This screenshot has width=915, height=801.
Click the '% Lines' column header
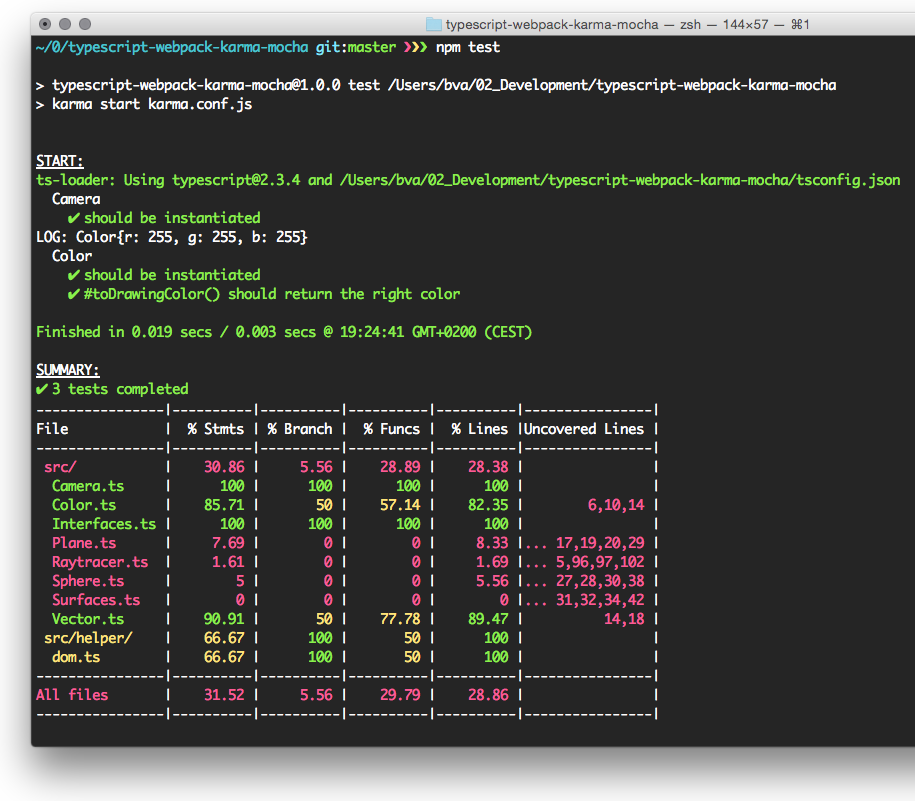[480, 429]
